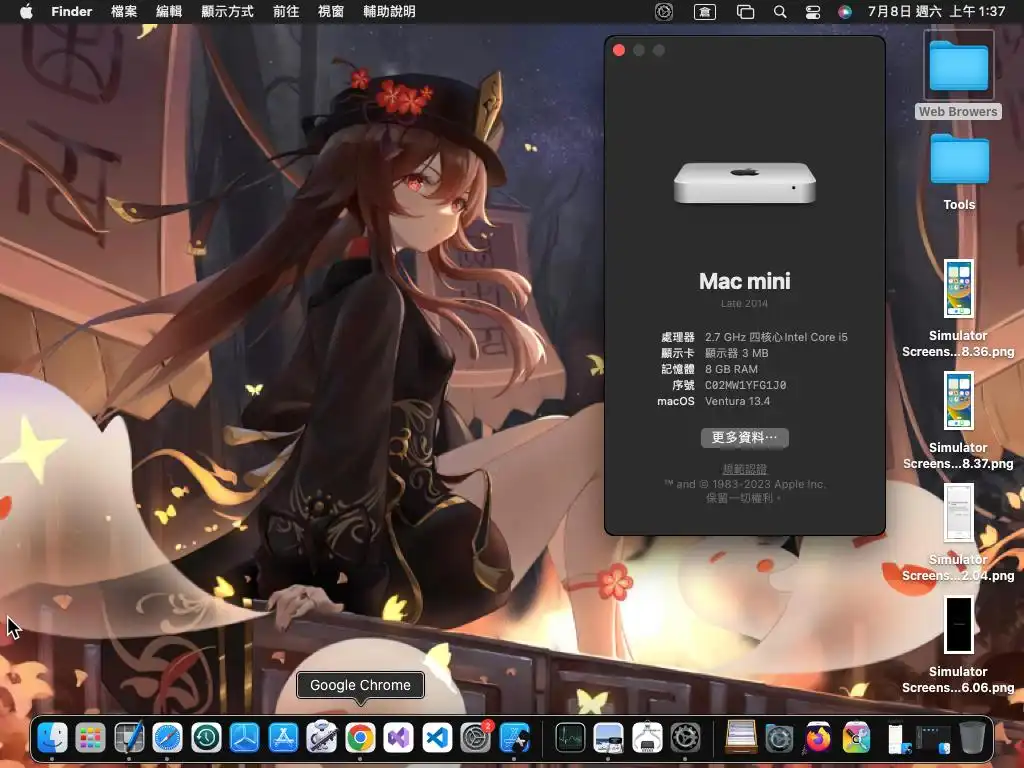Open Preview app in the dock
Viewport: 1024px width, 768px height.
(609, 738)
